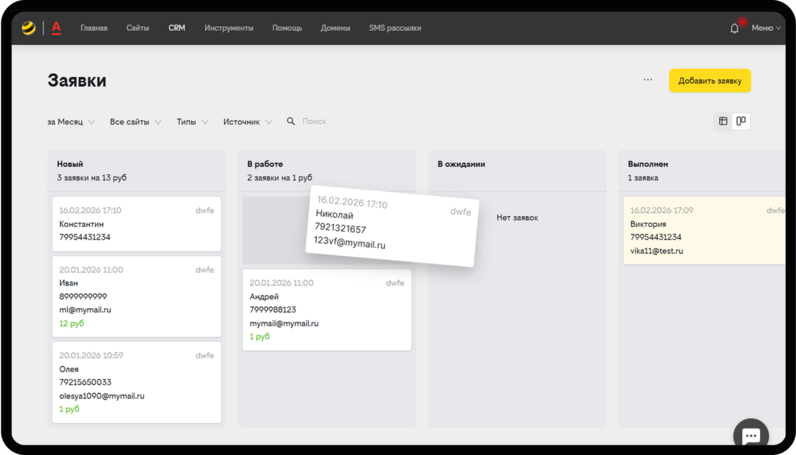The image size is (796, 455).
Task: Open the "Источник" filter dropdown
Action: click(x=247, y=122)
